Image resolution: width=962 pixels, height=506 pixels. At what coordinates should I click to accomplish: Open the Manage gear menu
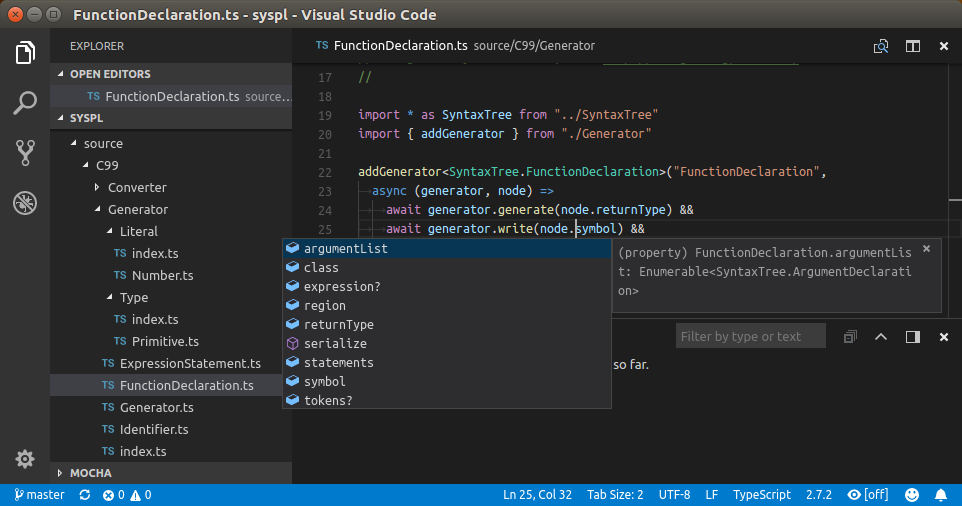pyautogui.click(x=25, y=458)
